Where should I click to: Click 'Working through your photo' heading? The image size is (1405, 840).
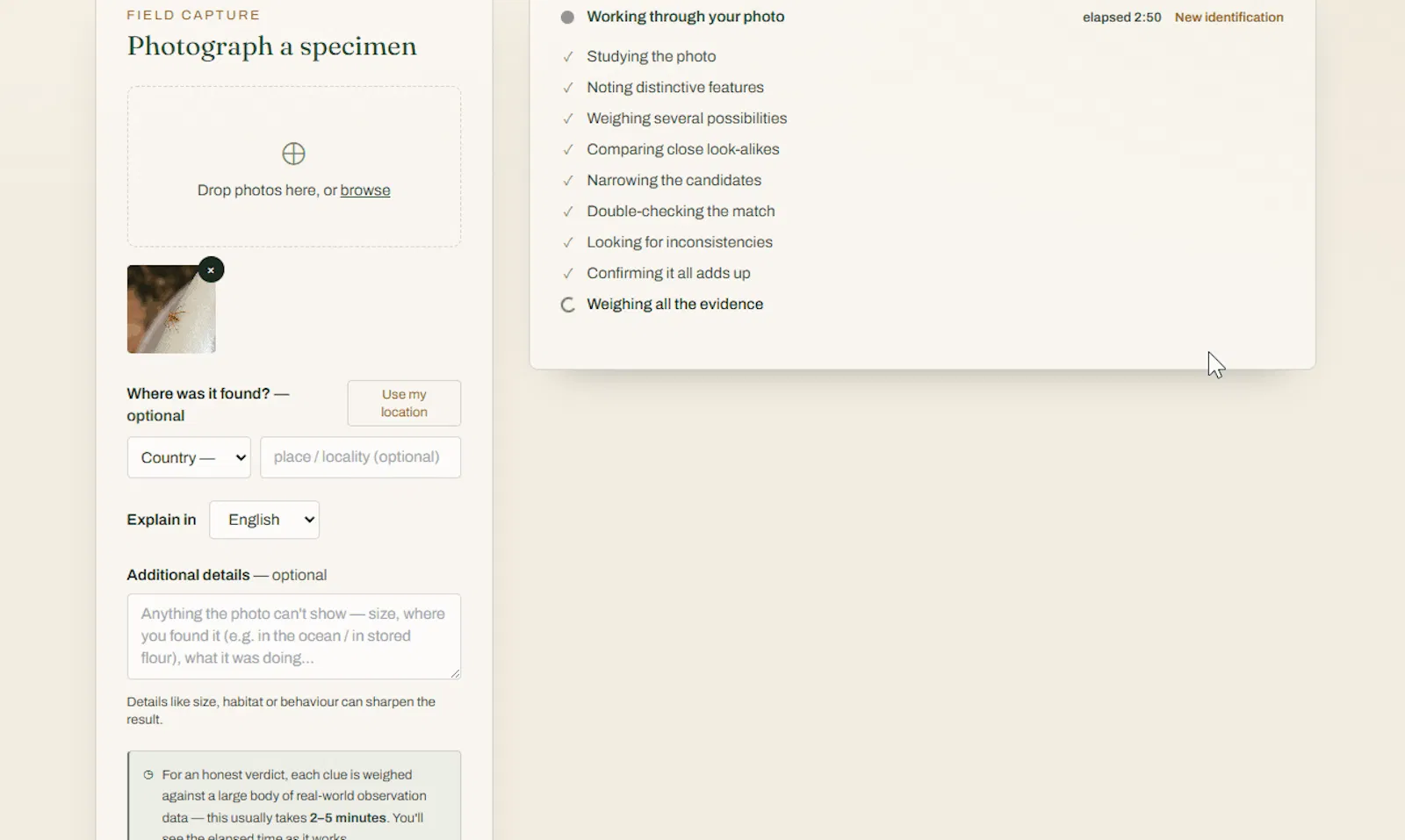click(x=686, y=17)
